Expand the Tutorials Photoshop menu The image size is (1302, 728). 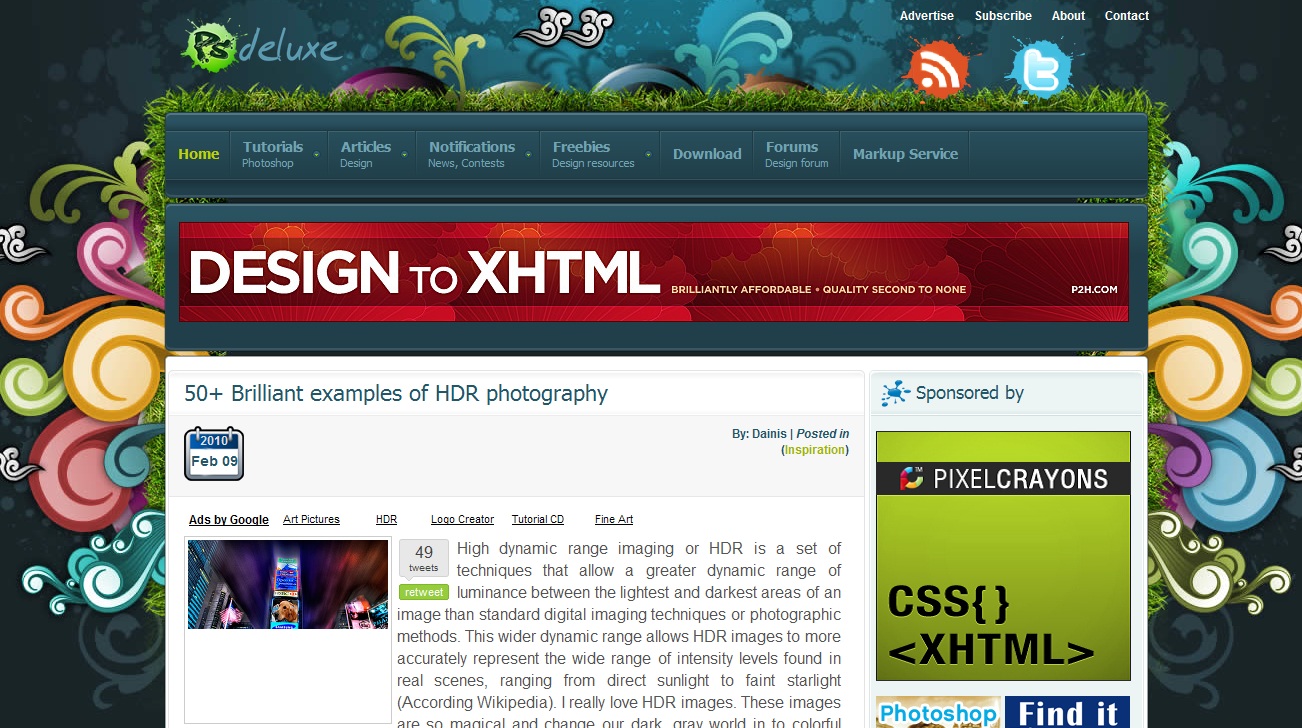(279, 154)
